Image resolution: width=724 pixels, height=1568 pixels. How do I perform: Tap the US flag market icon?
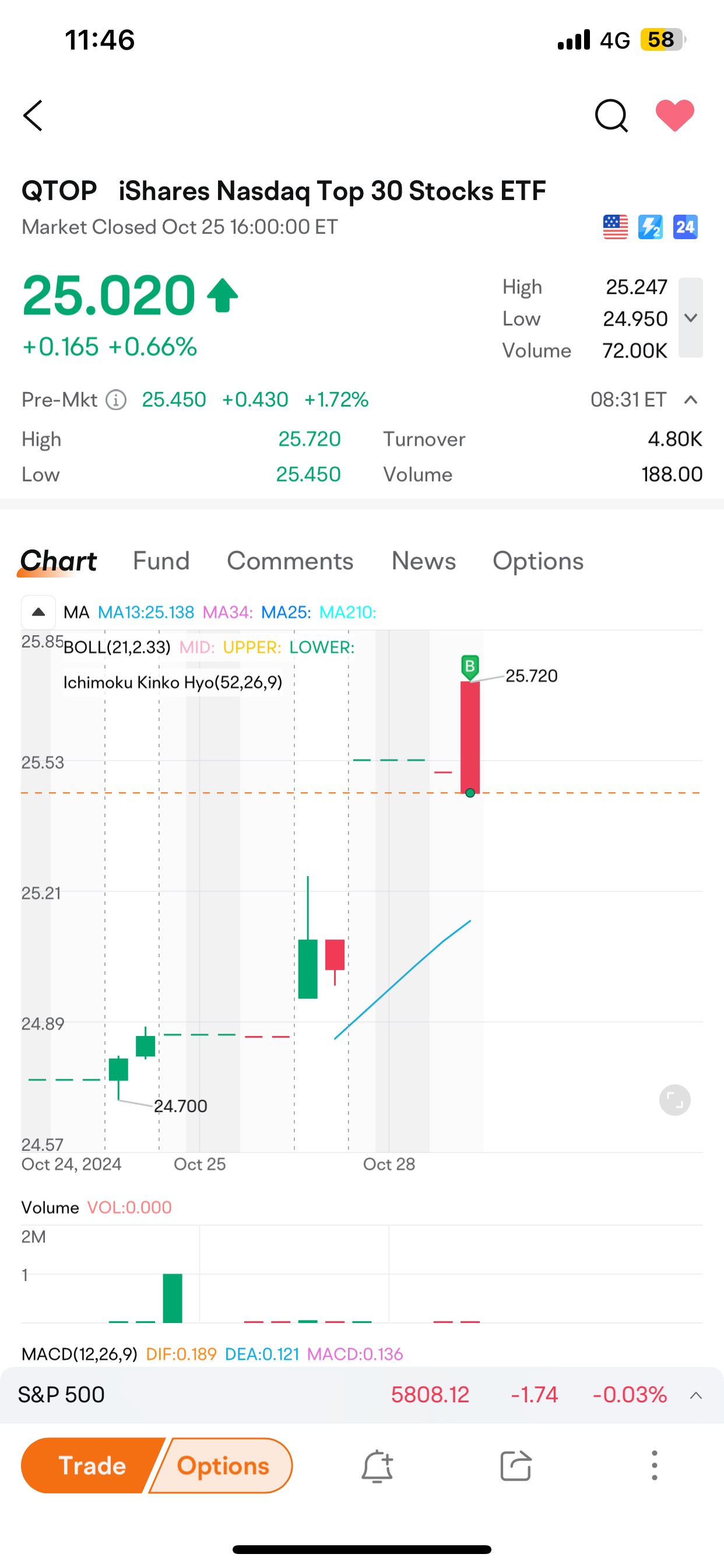pos(615,227)
